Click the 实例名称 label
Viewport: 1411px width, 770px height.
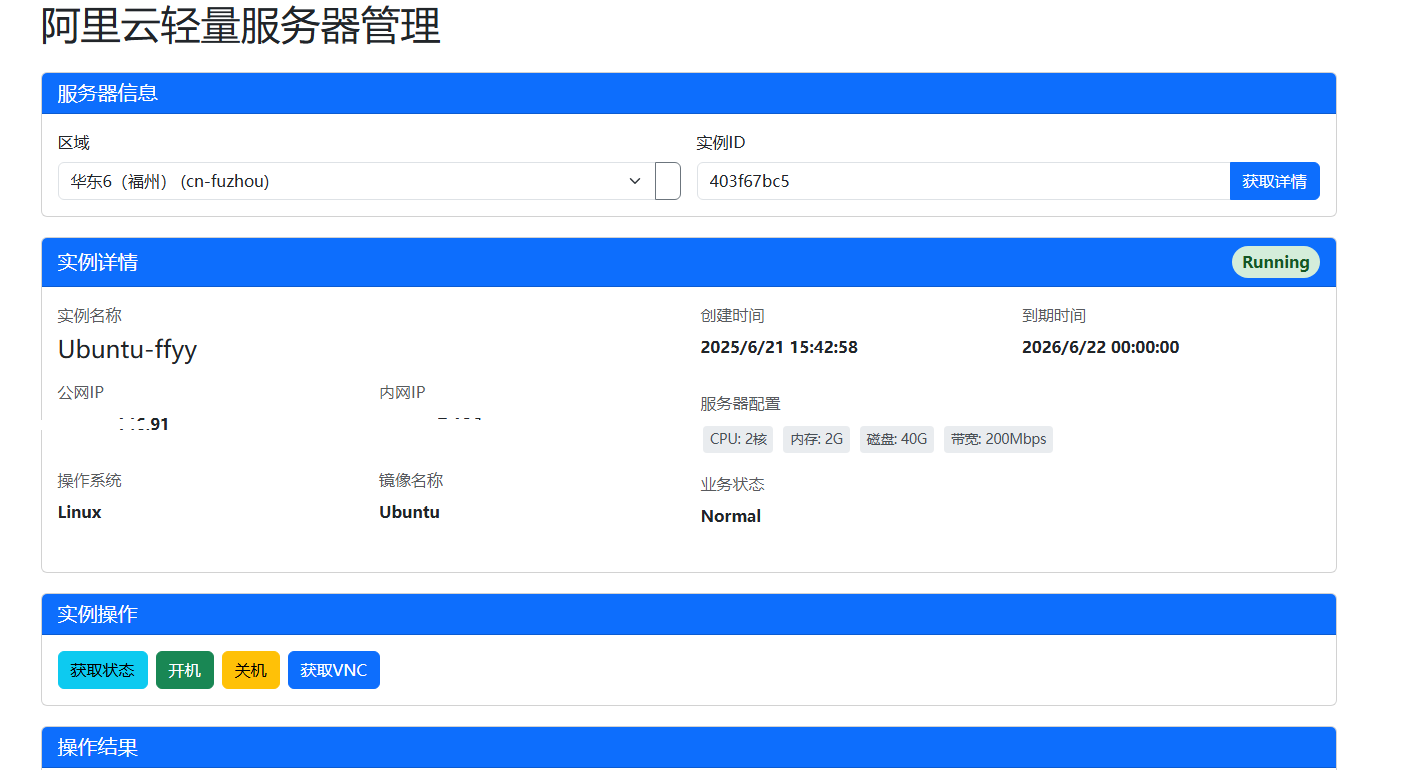(x=90, y=316)
